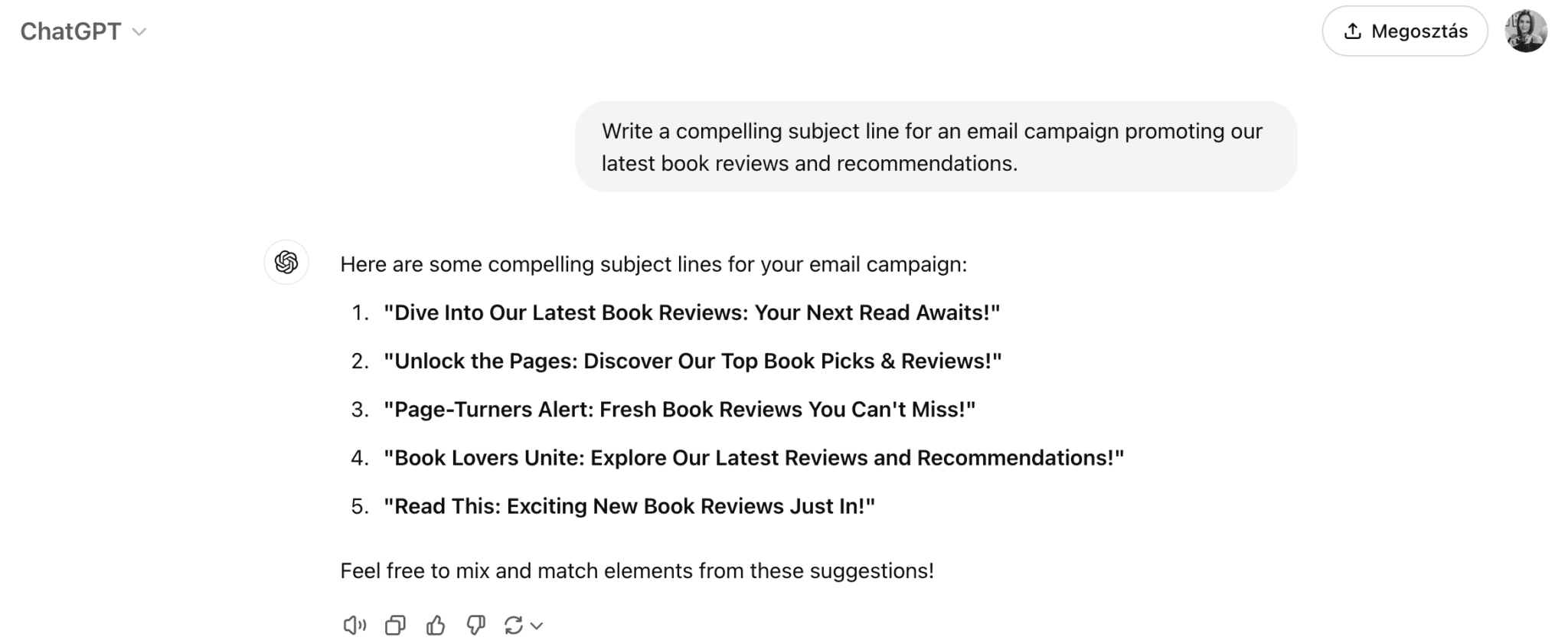
Task: Open the account menu from the avatar
Action: click(x=1525, y=31)
